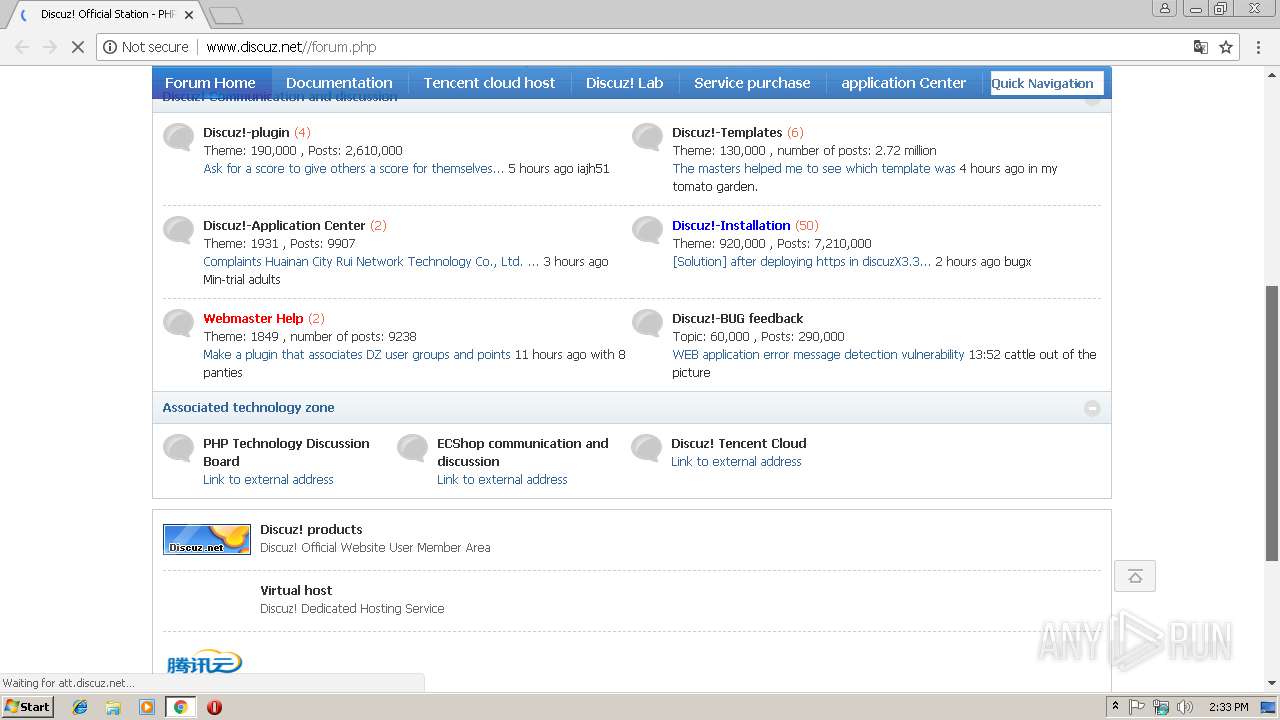Image resolution: width=1280 pixels, height=720 pixels.
Task: Click the Webmaster Help forum bubble icon
Action: click(178, 323)
